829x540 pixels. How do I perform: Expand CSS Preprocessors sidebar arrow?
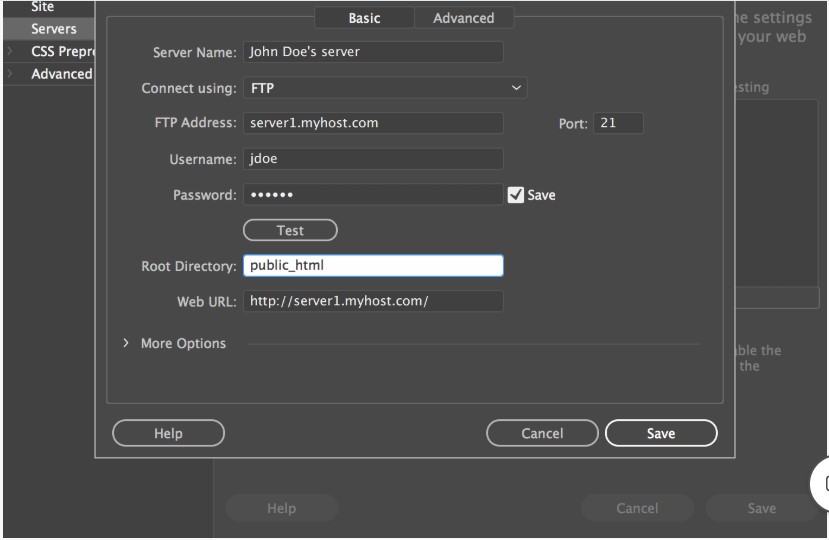pyautogui.click(x=10, y=51)
